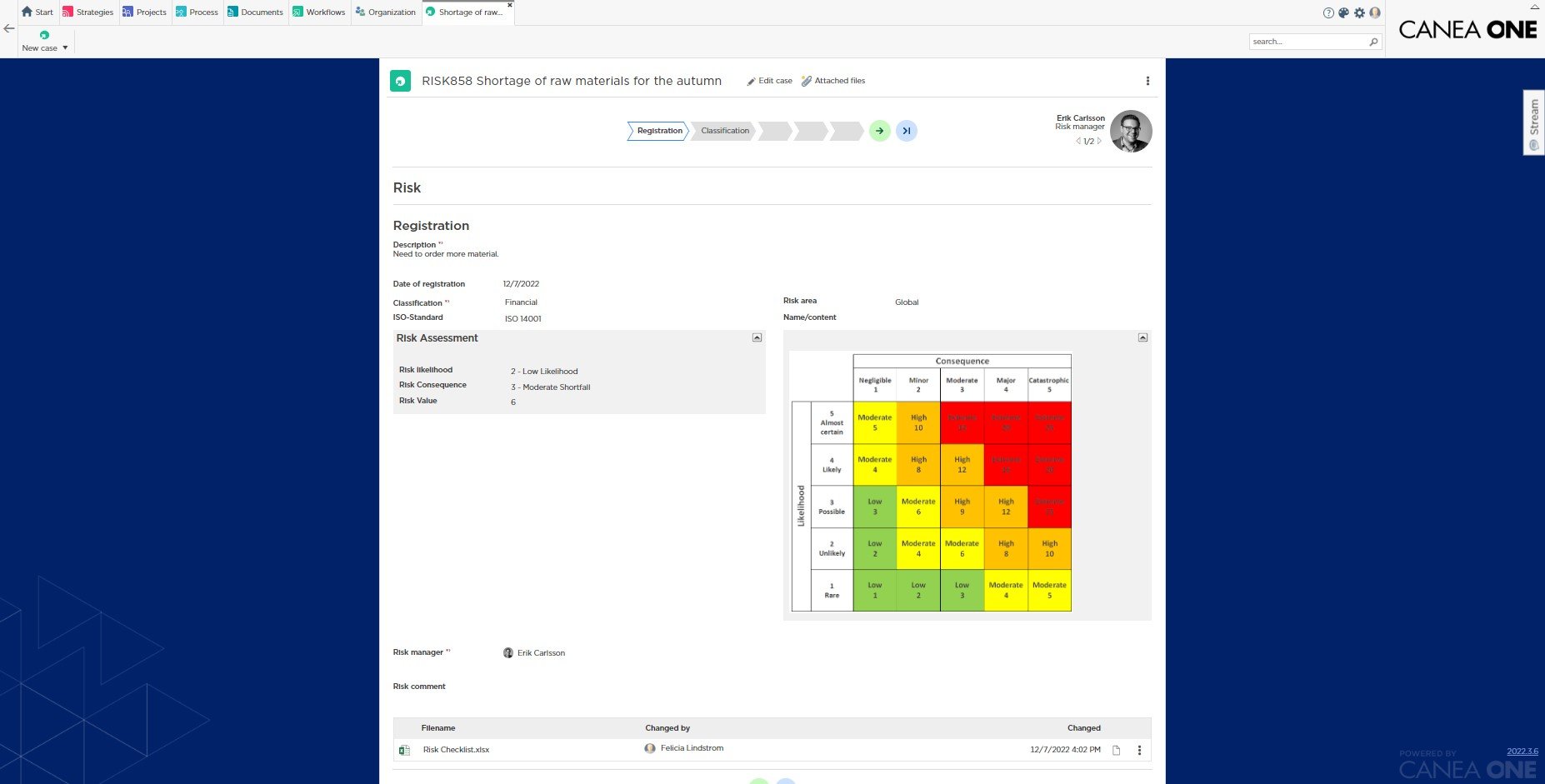Open the Documents module icon
This screenshot has height=784, width=1545.
pos(233,12)
